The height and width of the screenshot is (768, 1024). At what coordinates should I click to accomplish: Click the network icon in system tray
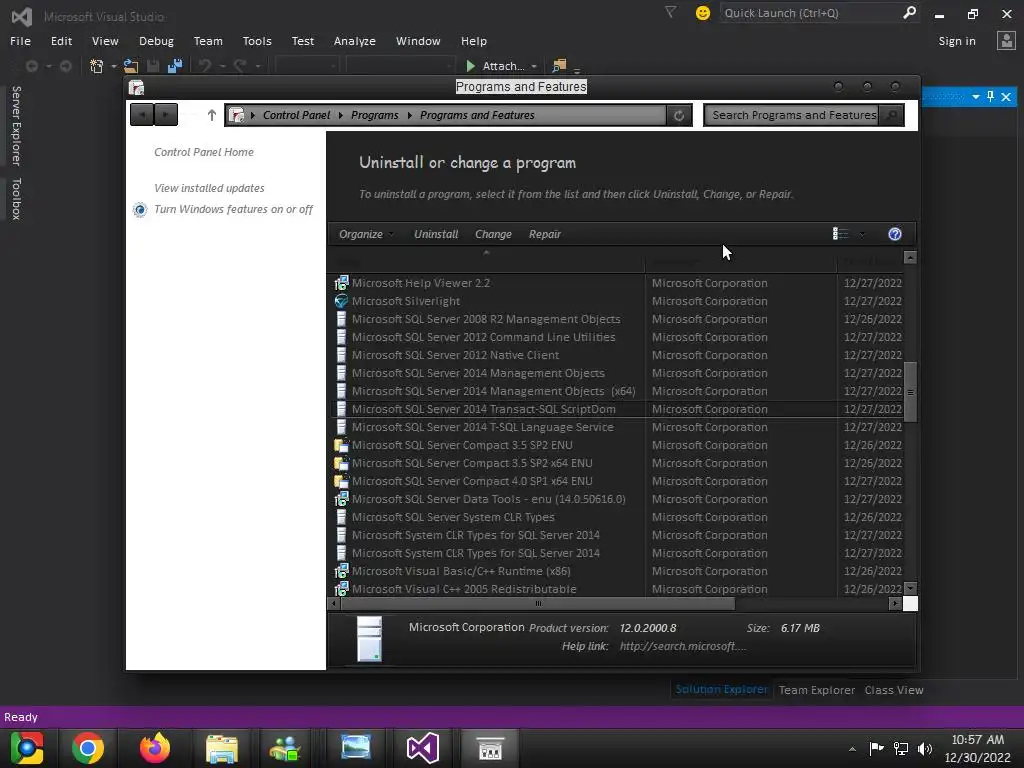pos(901,748)
